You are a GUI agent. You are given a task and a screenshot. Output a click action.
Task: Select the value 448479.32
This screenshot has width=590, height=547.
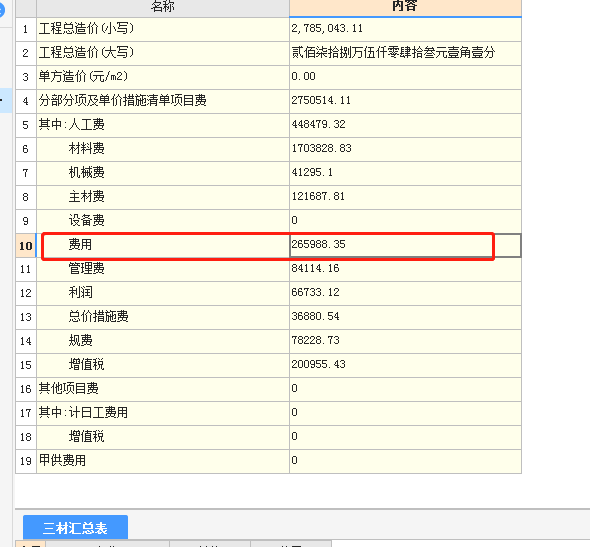(x=405, y=125)
